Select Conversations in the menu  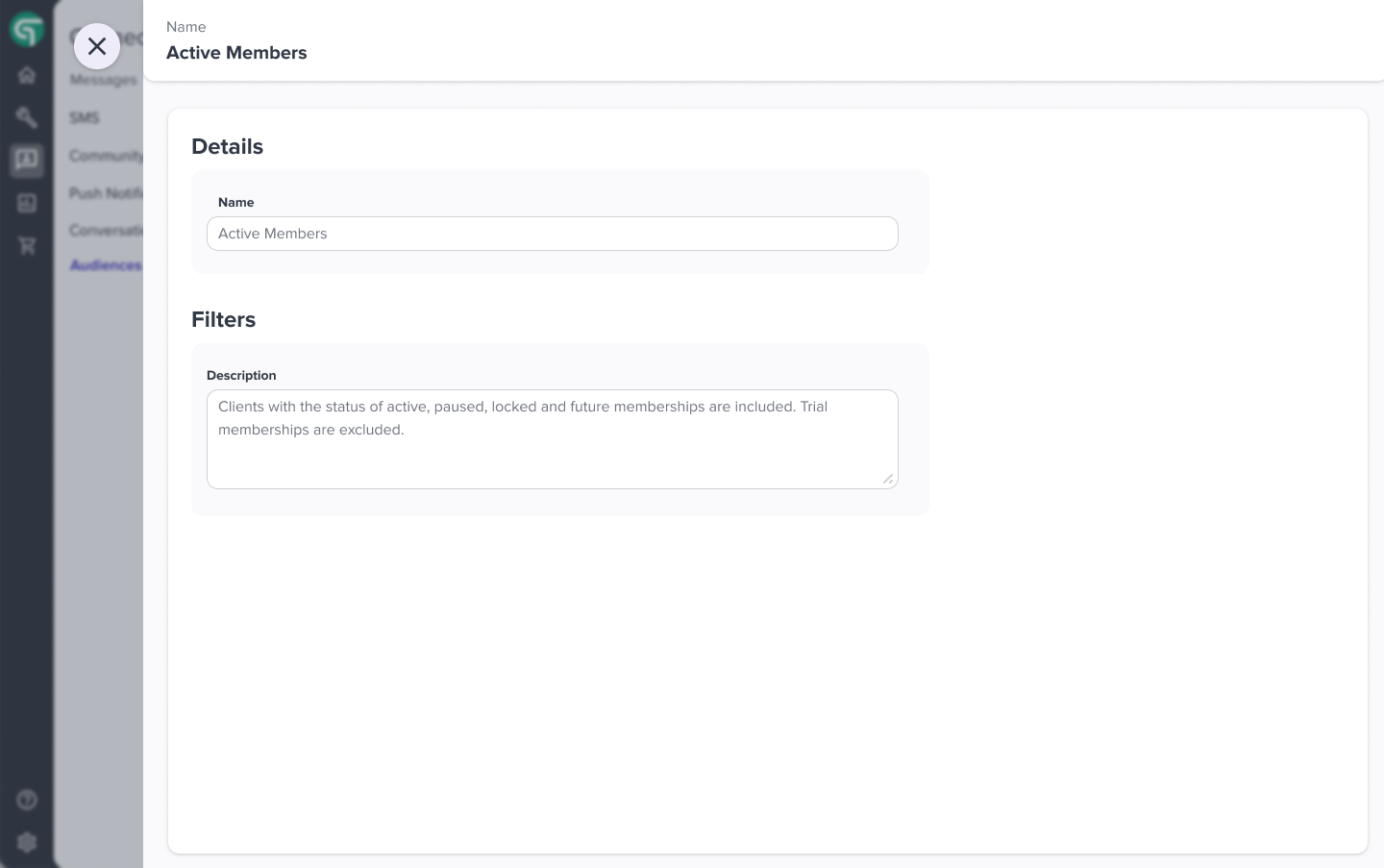tap(108, 230)
